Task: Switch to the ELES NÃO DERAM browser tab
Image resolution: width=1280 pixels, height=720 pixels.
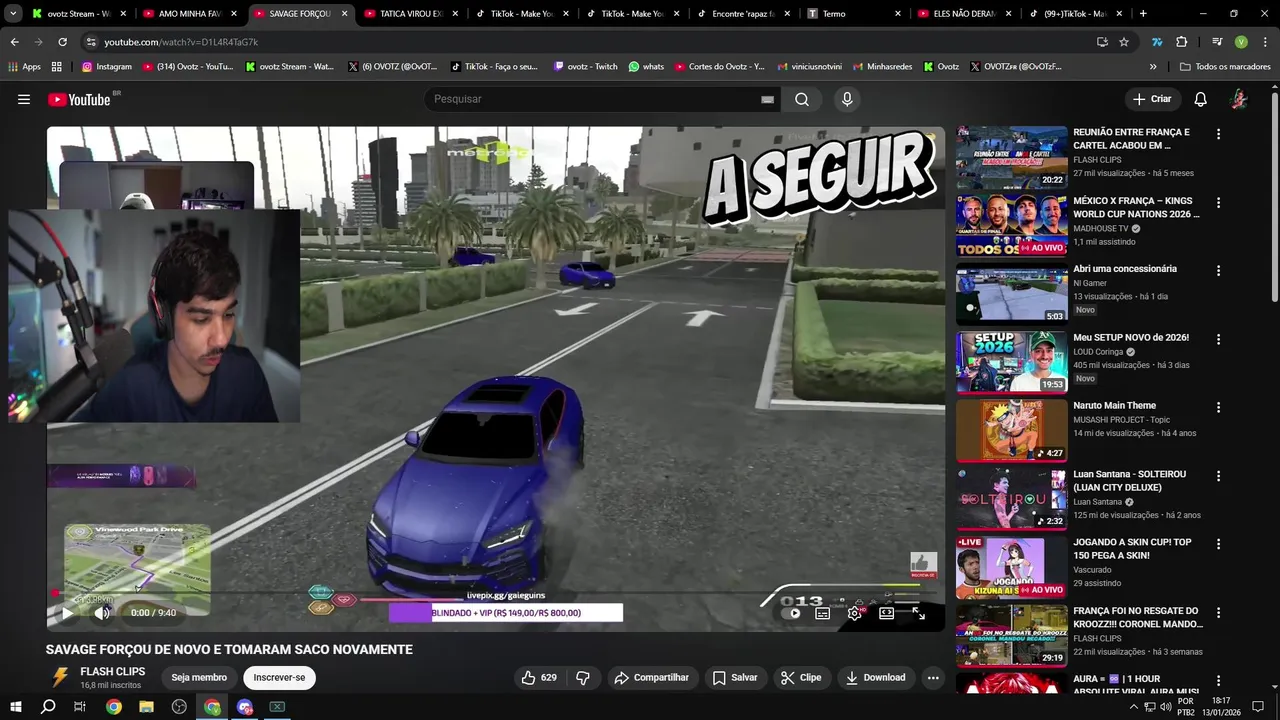Action: coord(963,14)
